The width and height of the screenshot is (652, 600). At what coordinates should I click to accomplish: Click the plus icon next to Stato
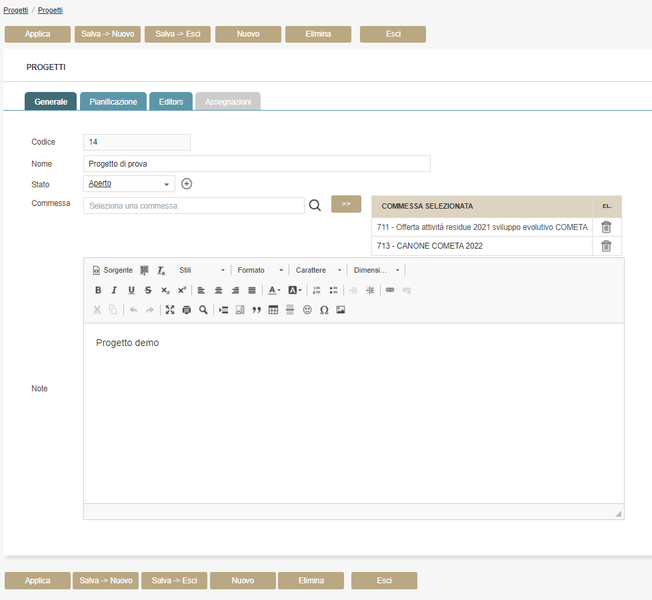point(186,184)
